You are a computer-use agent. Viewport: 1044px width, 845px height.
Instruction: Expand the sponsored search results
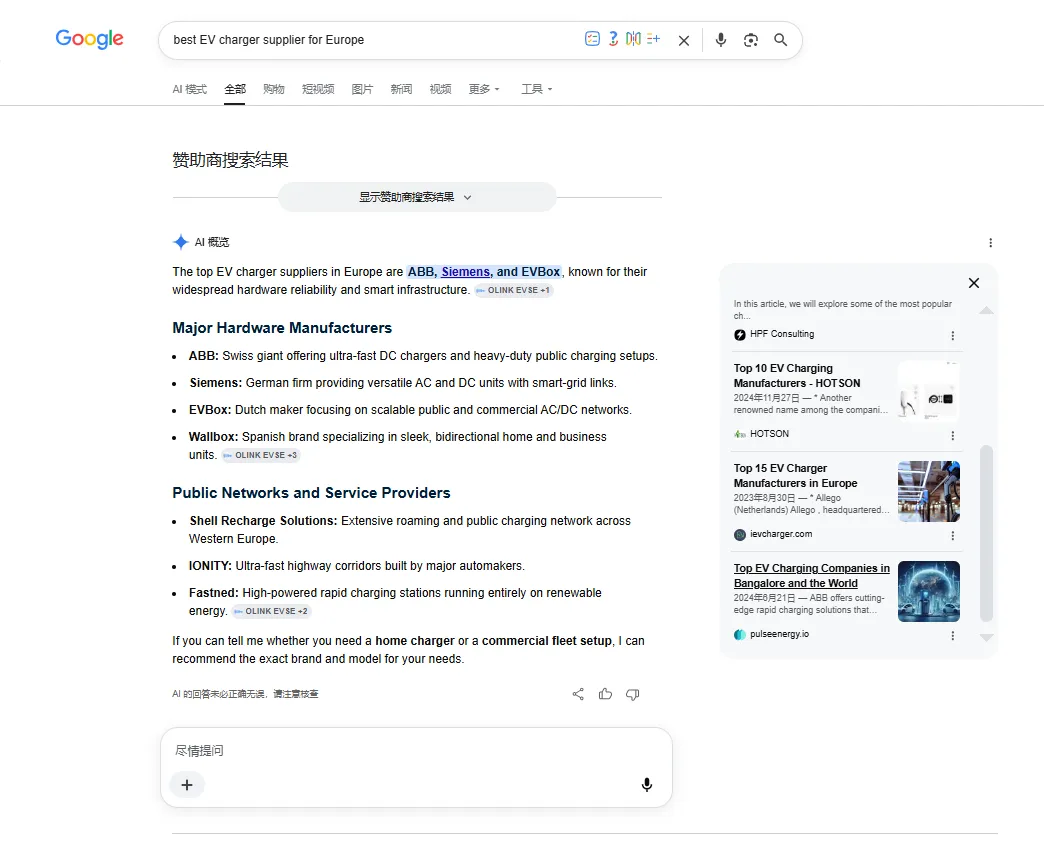417,197
